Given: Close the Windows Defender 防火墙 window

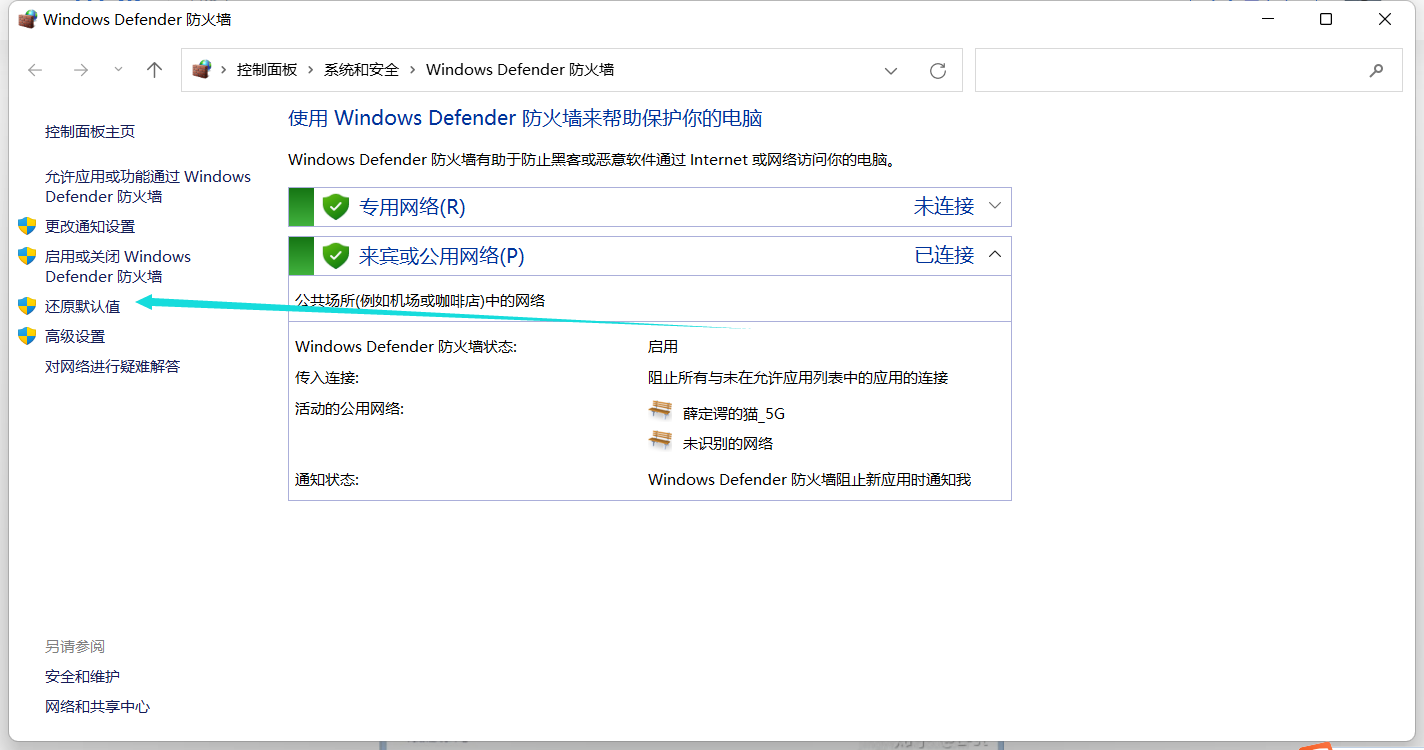Looking at the screenshot, I should click(x=1385, y=19).
